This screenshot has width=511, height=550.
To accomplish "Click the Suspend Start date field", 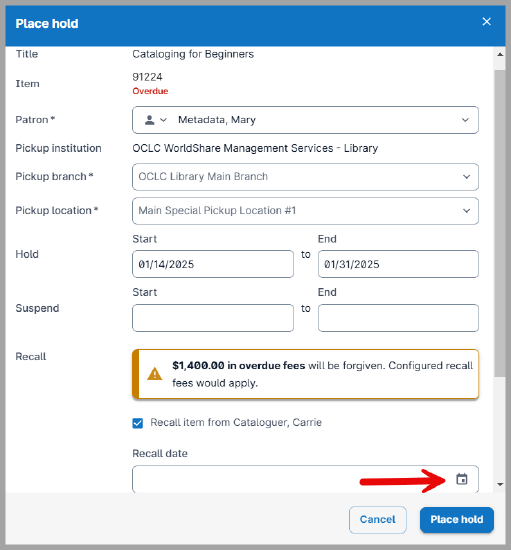I will 213,318.
